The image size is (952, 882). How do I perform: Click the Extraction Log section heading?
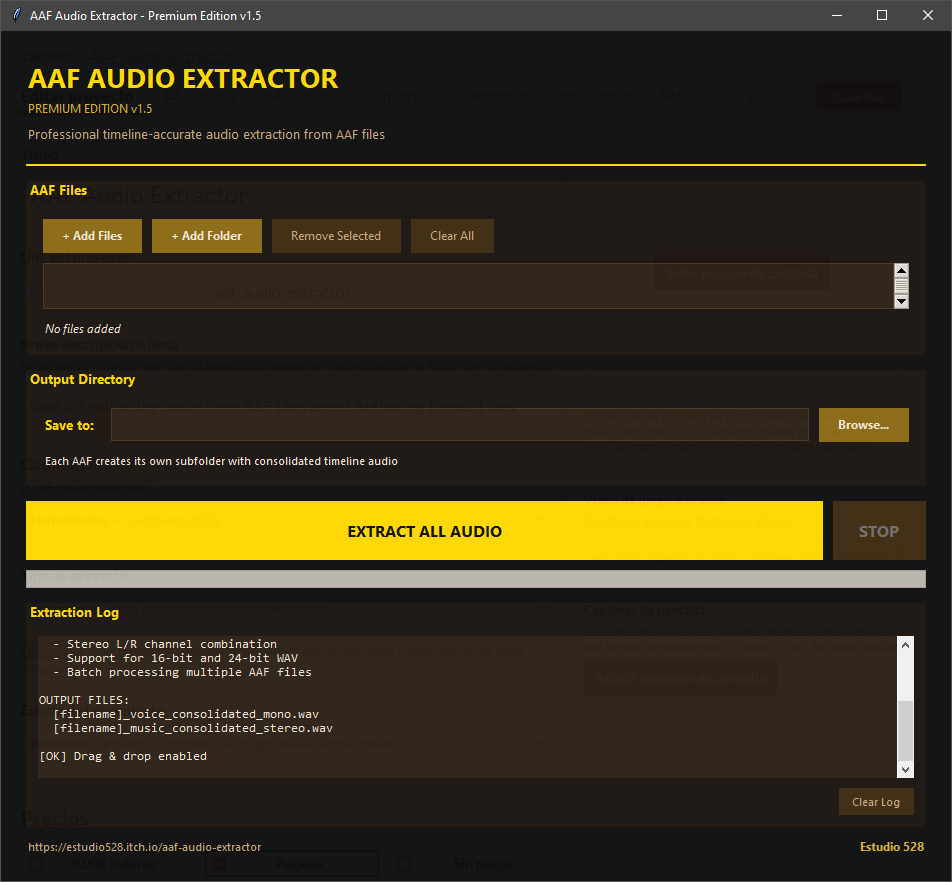[75, 612]
